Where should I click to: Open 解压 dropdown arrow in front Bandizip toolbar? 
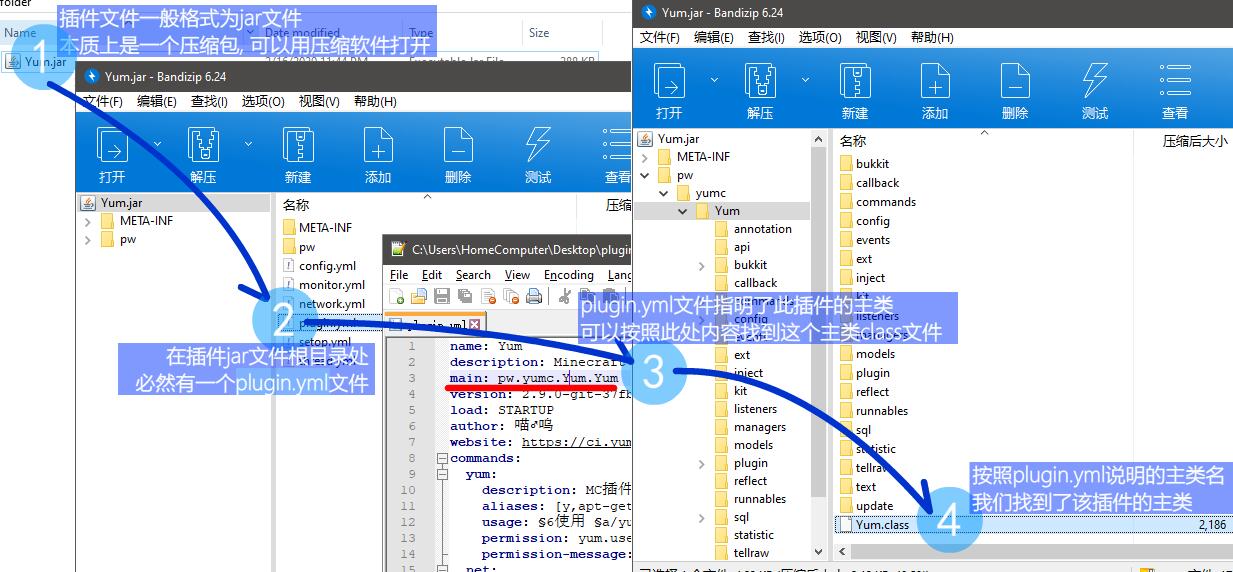coord(805,80)
